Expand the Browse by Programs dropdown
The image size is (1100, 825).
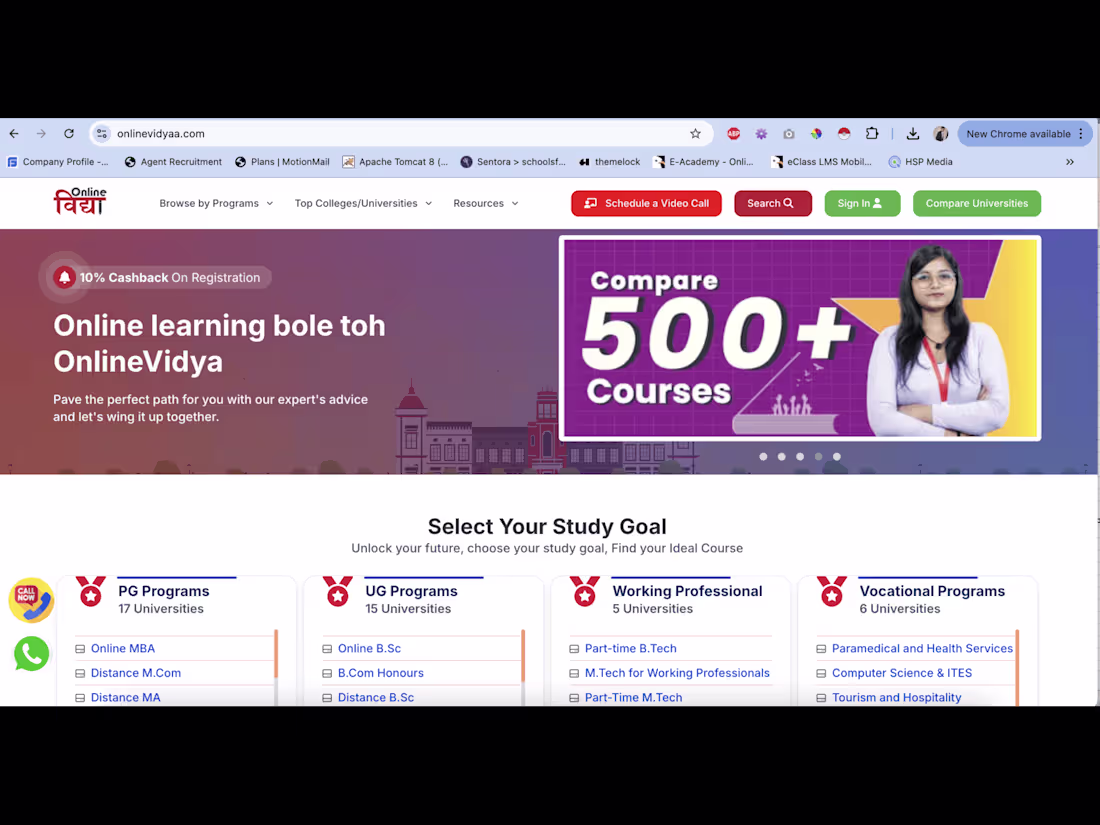[215, 203]
